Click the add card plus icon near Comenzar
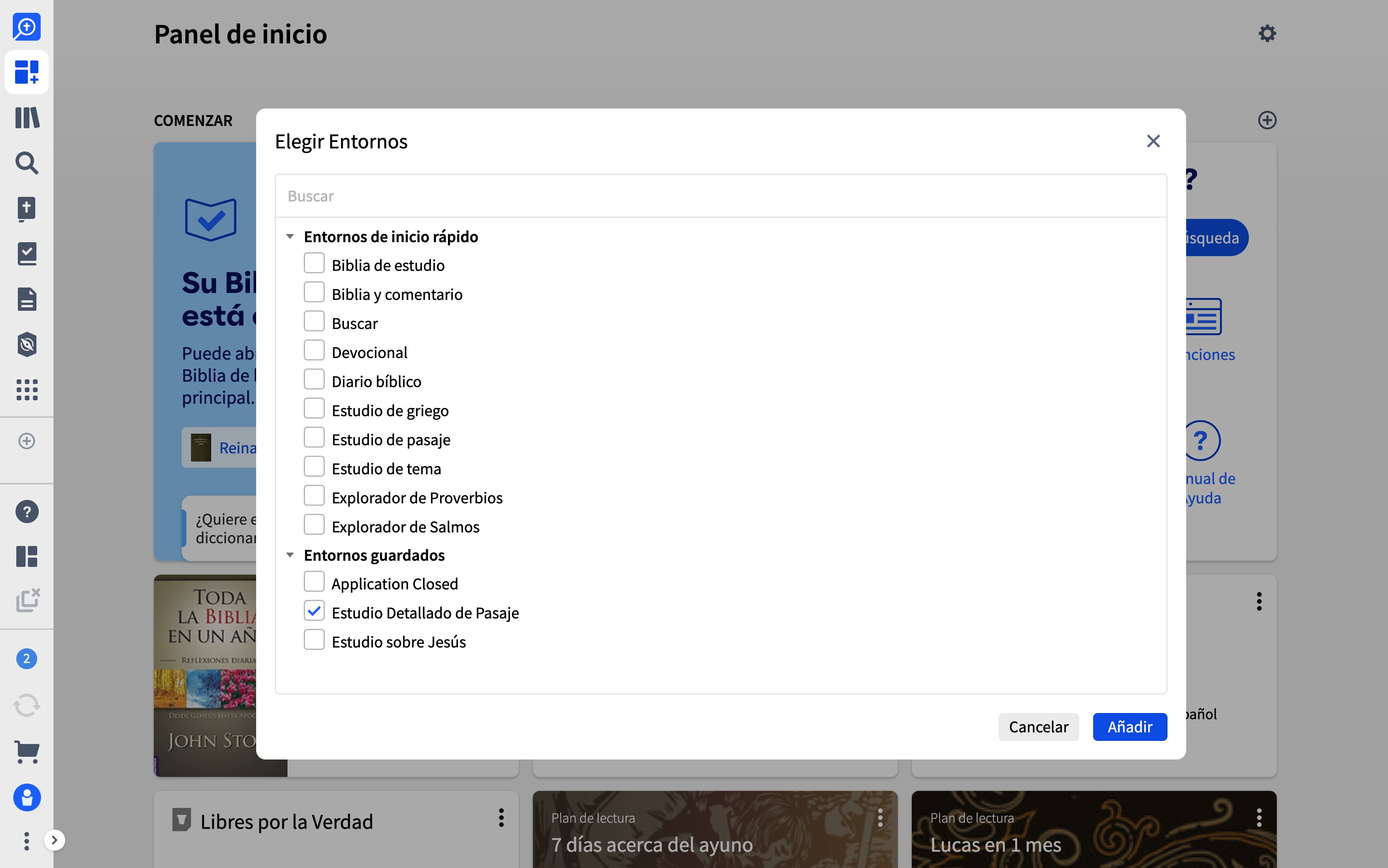Image resolution: width=1388 pixels, height=868 pixels. pyautogui.click(x=1267, y=120)
